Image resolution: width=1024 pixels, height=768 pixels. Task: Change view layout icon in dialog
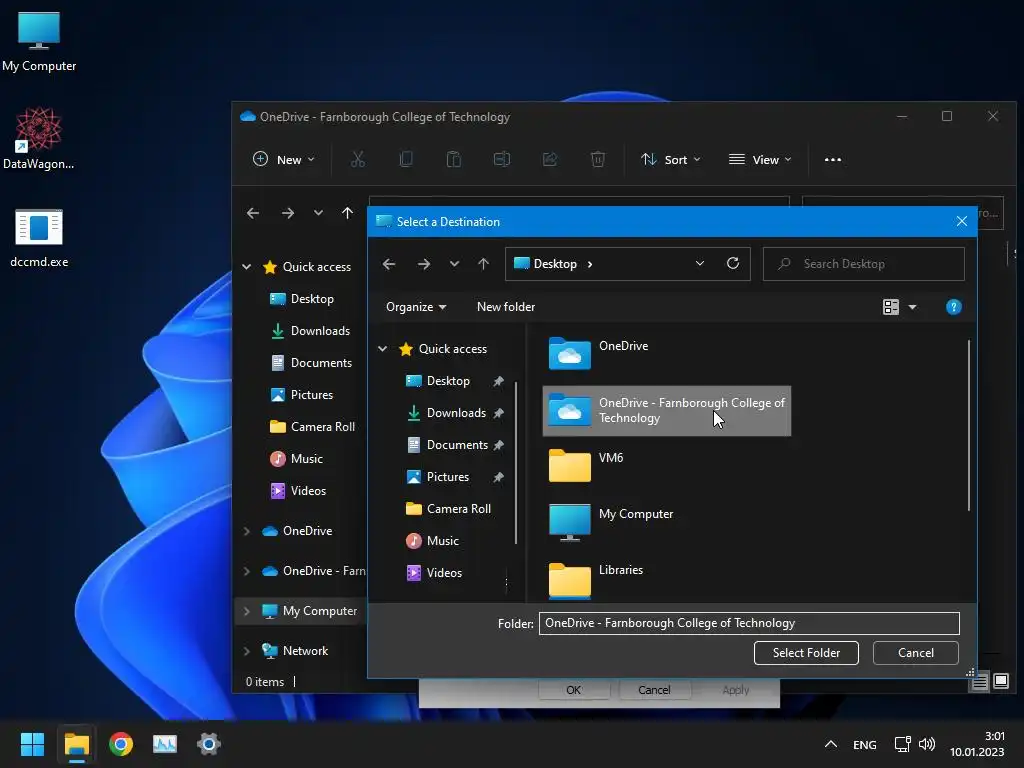click(x=891, y=307)
